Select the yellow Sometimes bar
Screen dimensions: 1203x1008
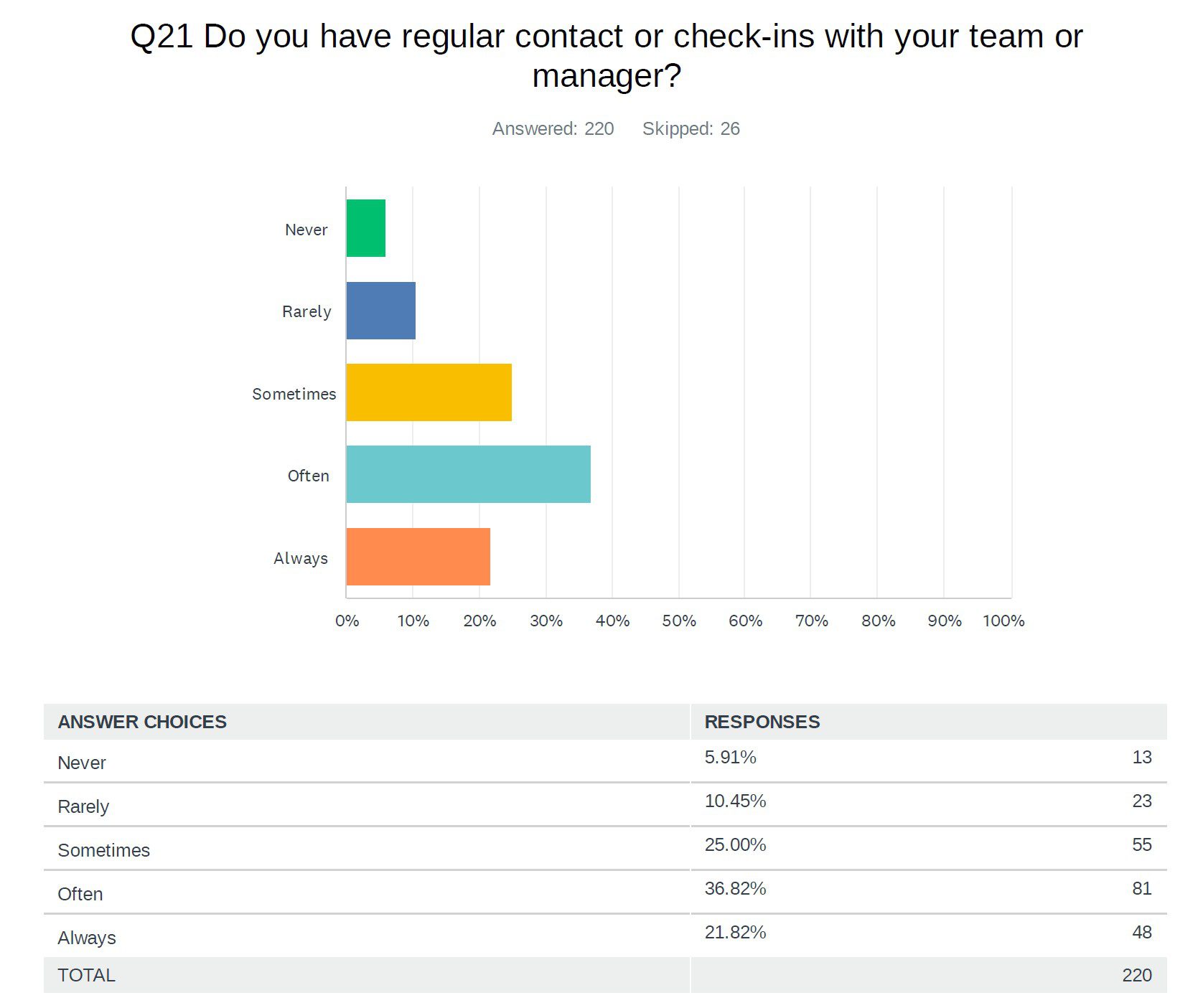[429, 392]
